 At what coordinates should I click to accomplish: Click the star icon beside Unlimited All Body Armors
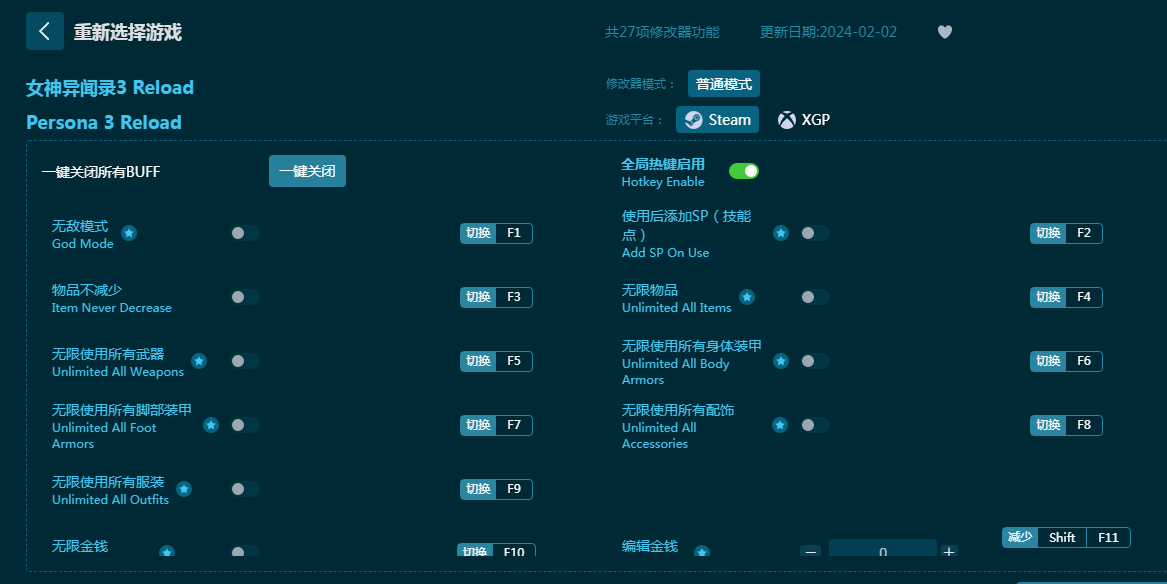coord(781,361)
